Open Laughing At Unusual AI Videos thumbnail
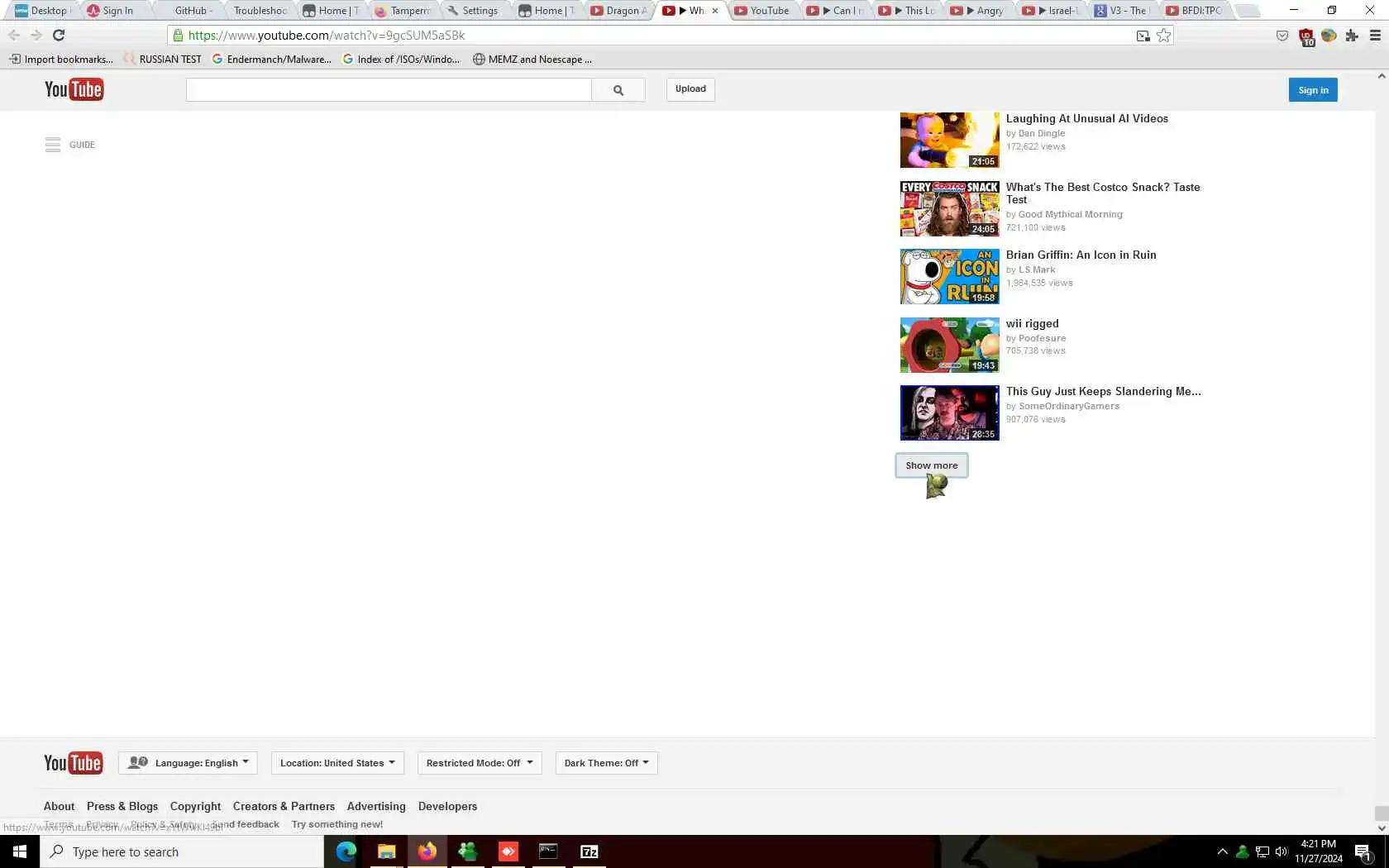 pyautogui.click(x=949, y=140)
